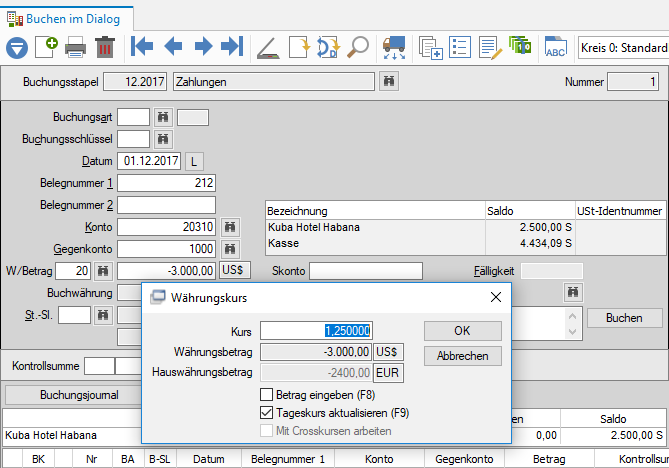Screen dimensions: 669x468
Task: Click binoculars button below Fälligkeit
Action: 573,292
